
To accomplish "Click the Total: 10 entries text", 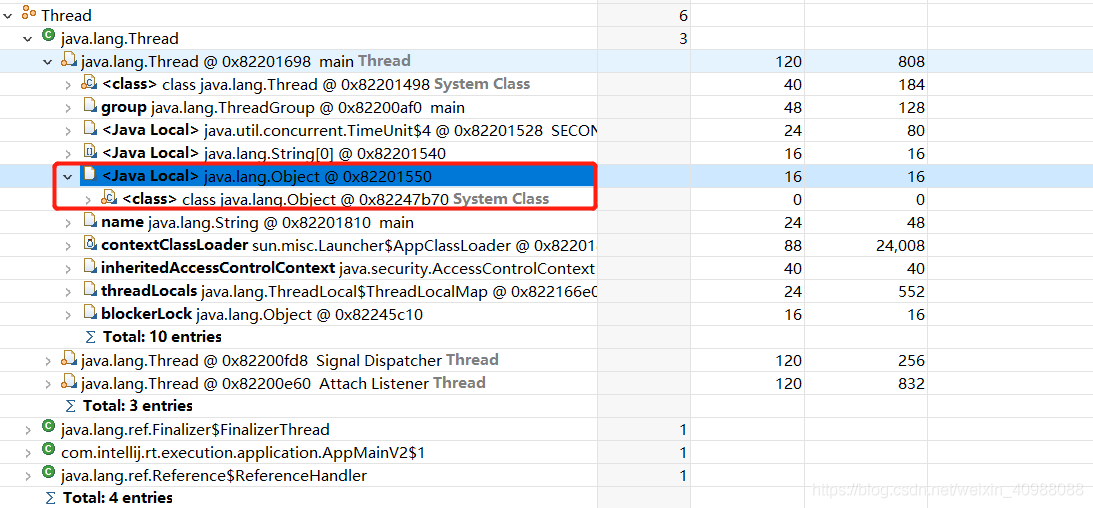I will pos(162,337).
